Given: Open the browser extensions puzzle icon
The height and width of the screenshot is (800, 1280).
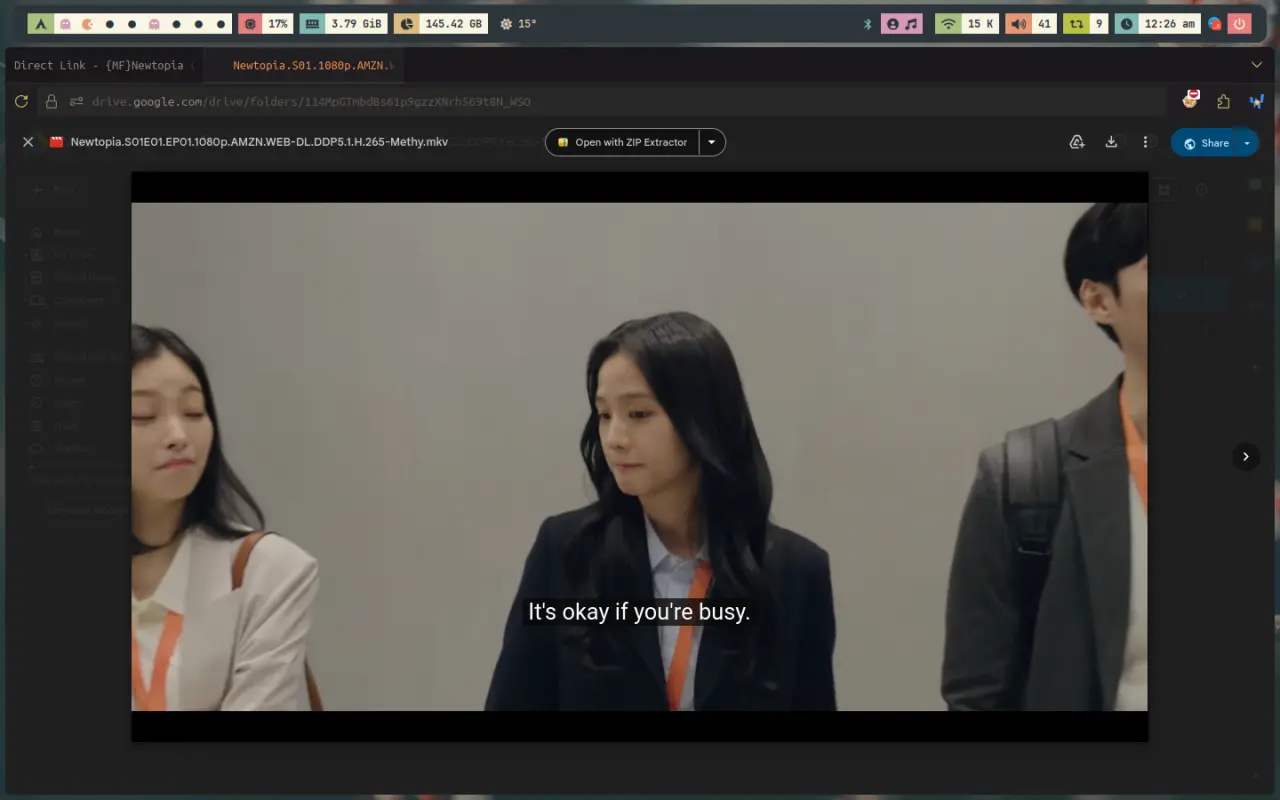Looking at the screenshot, I should click(x=1223, y=101).
